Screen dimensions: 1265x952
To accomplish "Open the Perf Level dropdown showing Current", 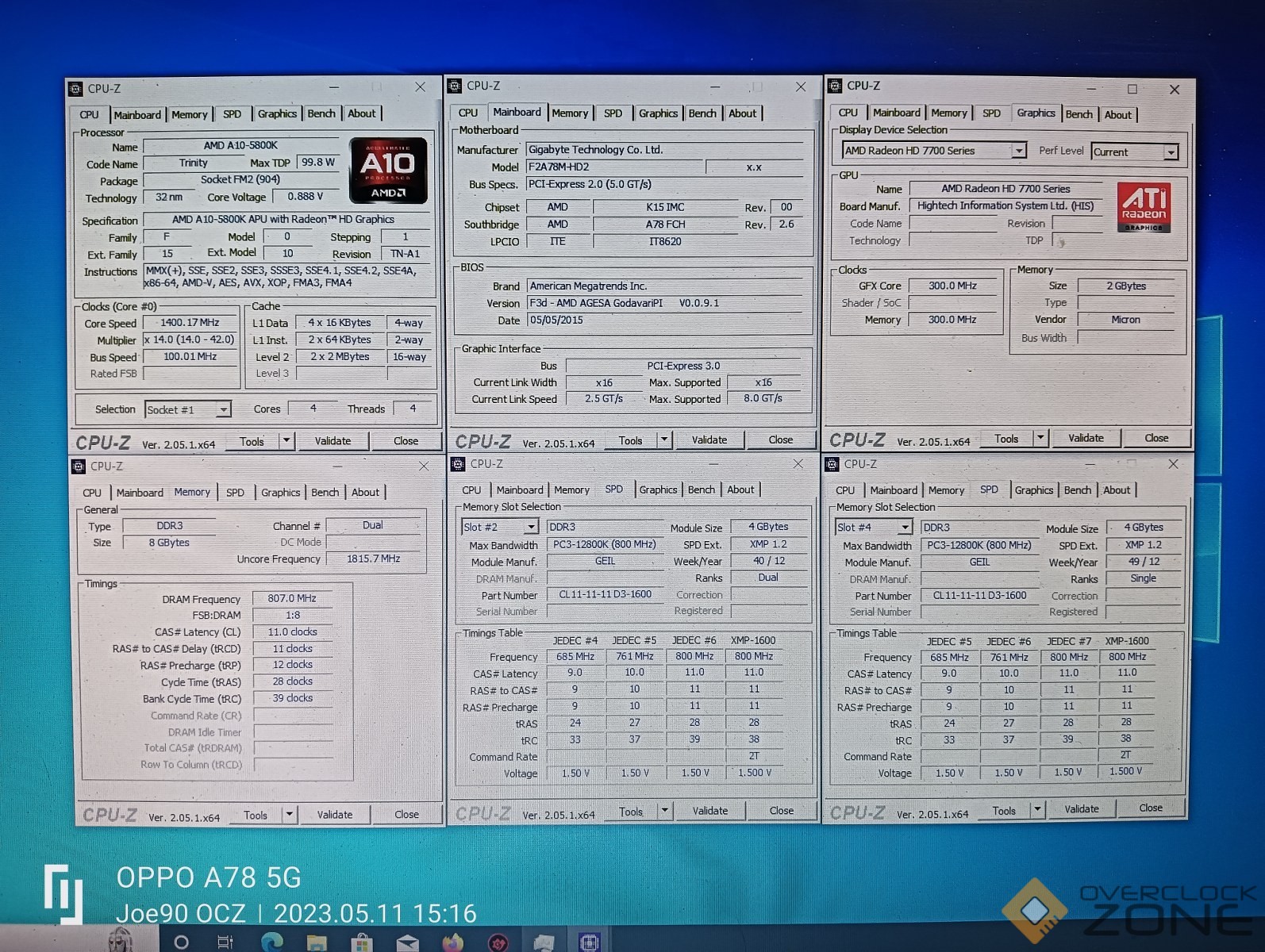I will (x=1171, y=152).
